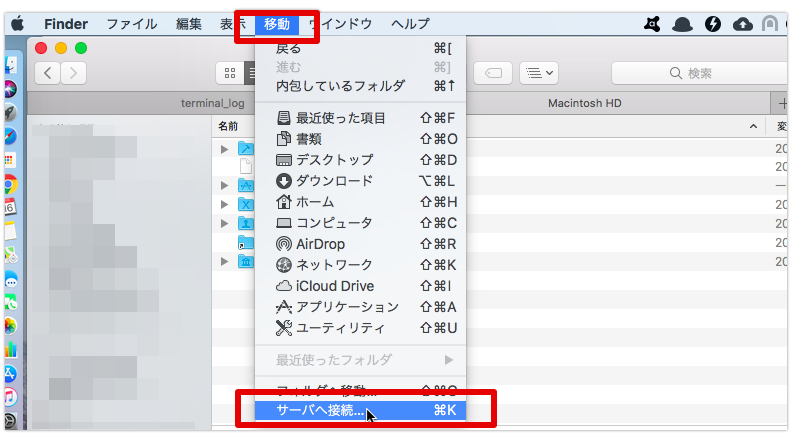Go to 最近使った項目
792x436 pixels.
(x=361, y=118)
